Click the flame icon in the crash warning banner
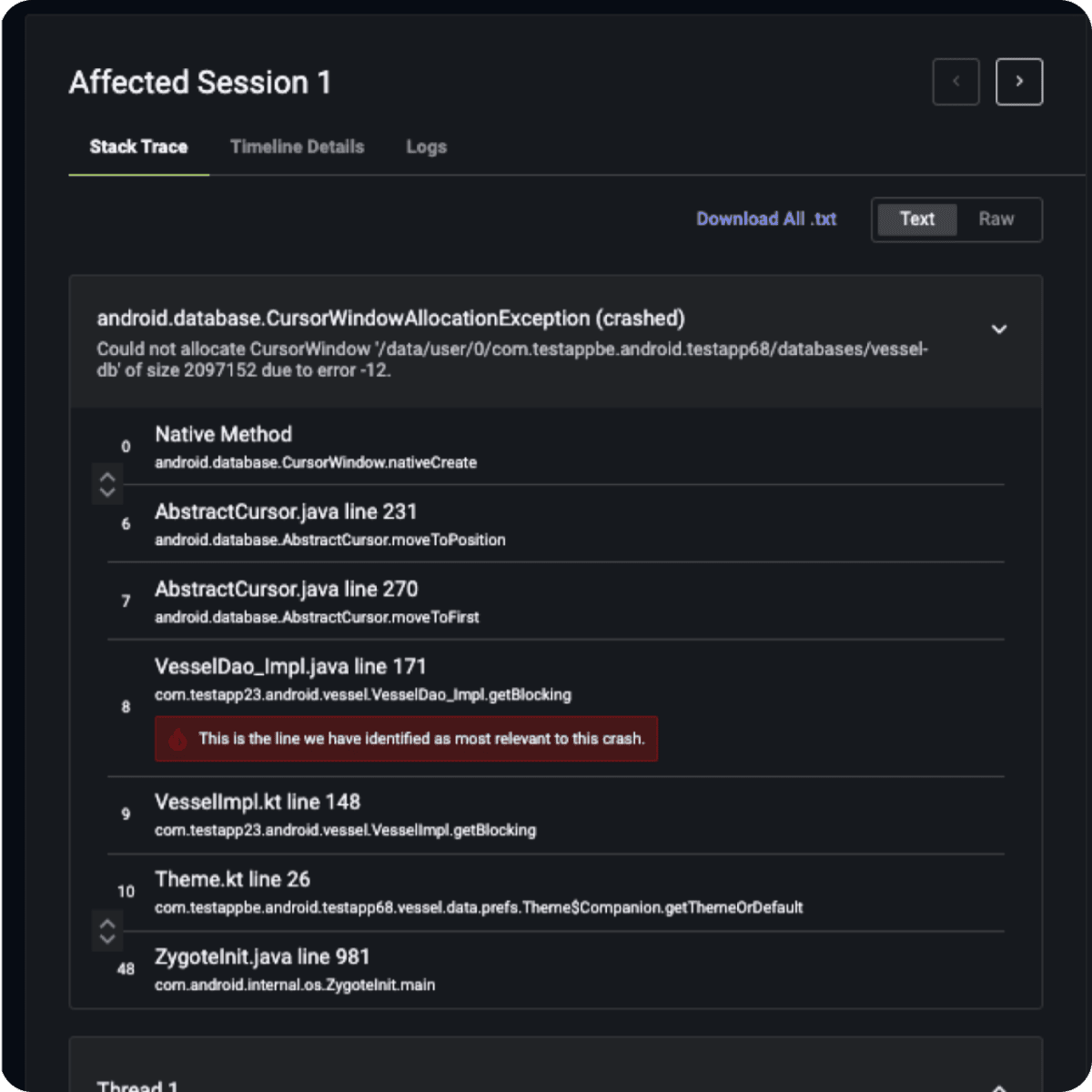 tap(178, 739)
